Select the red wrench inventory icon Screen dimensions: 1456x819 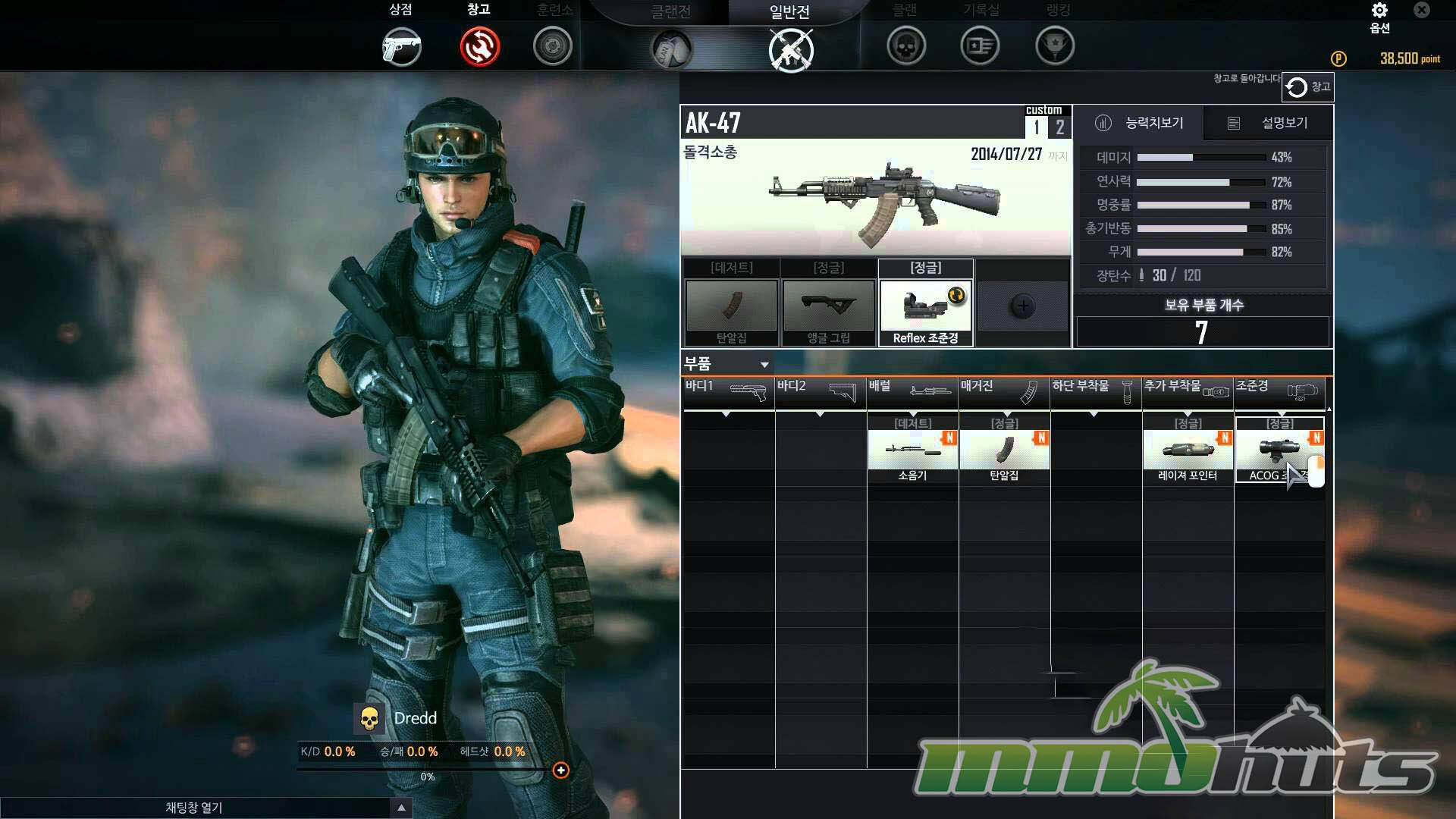[479, 47]
